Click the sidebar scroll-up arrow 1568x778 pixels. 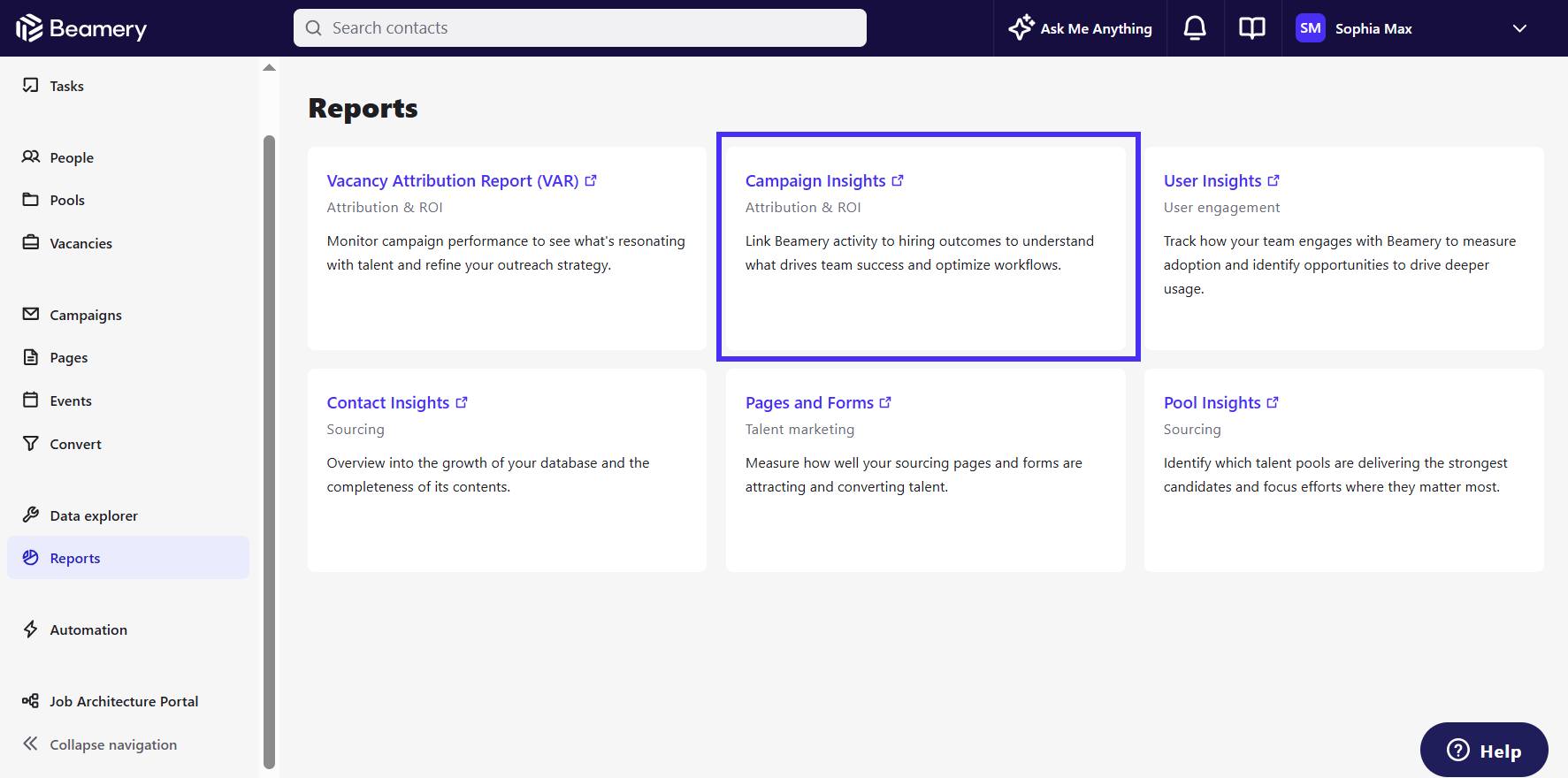click(270, 68)
